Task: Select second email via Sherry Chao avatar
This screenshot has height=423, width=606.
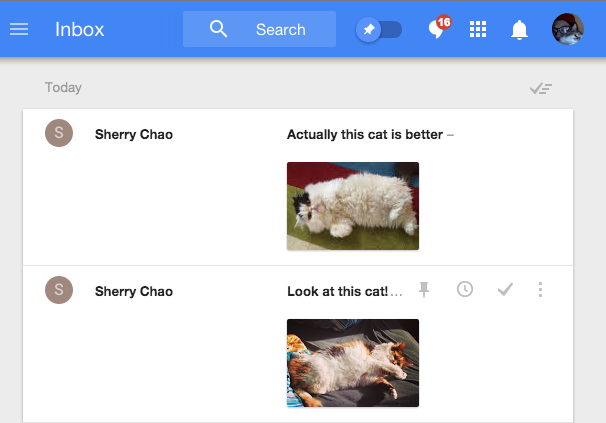Action: (x=59, y=291)
